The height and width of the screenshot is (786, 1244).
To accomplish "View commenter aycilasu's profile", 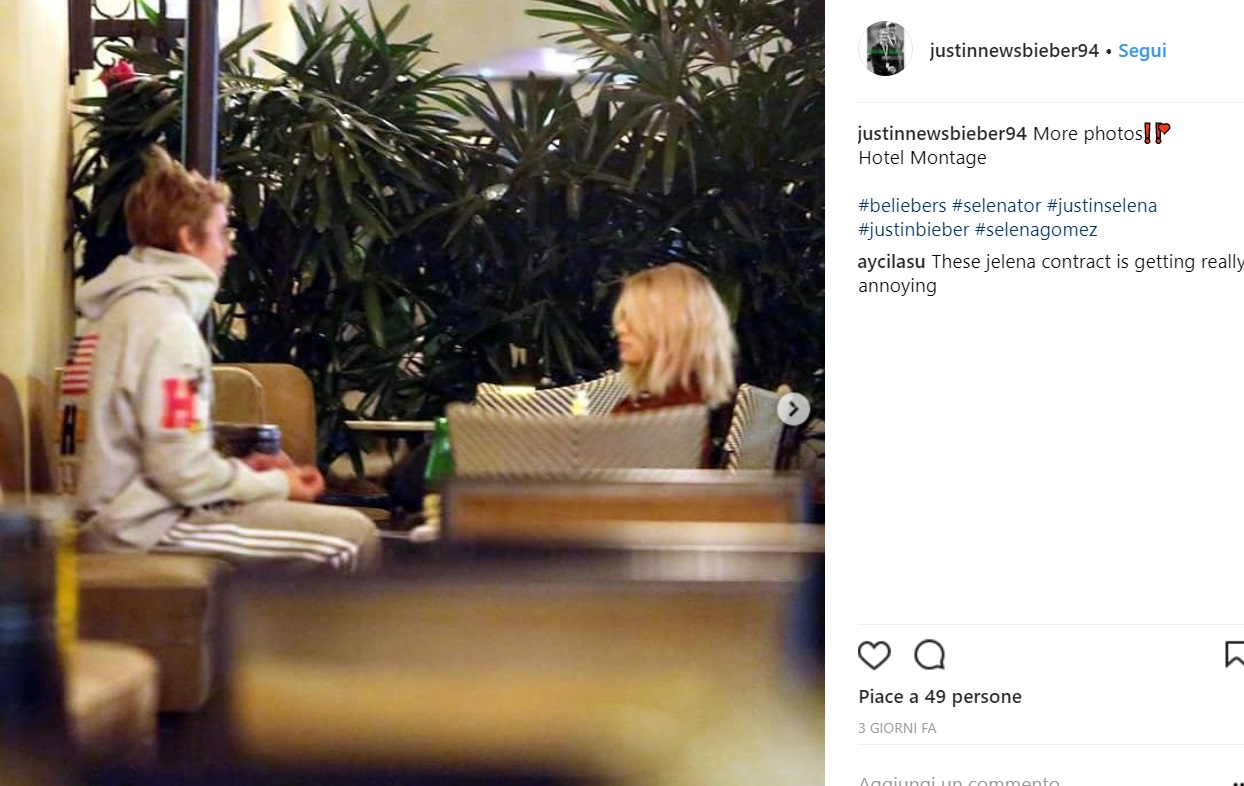I will click(892, 262).
